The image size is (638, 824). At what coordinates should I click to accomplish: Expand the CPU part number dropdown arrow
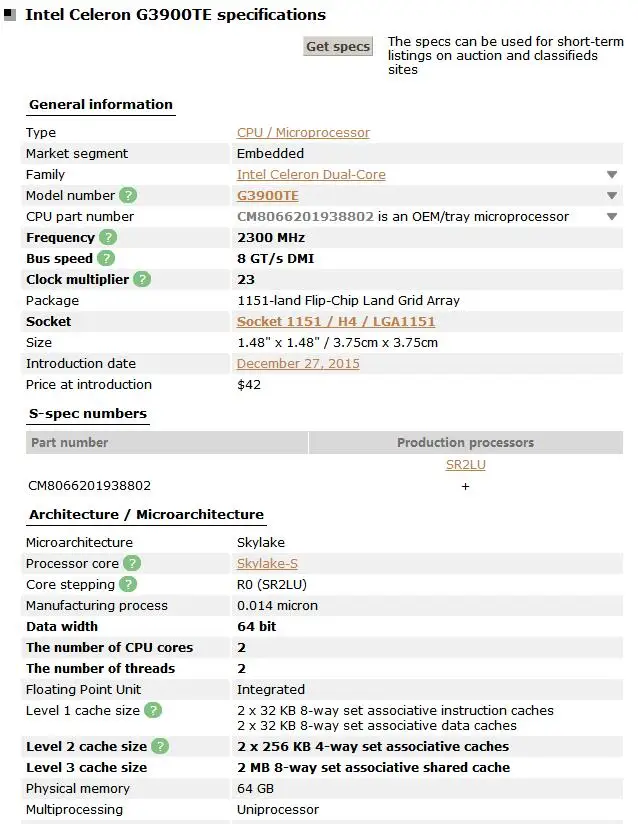pos(612,217)
